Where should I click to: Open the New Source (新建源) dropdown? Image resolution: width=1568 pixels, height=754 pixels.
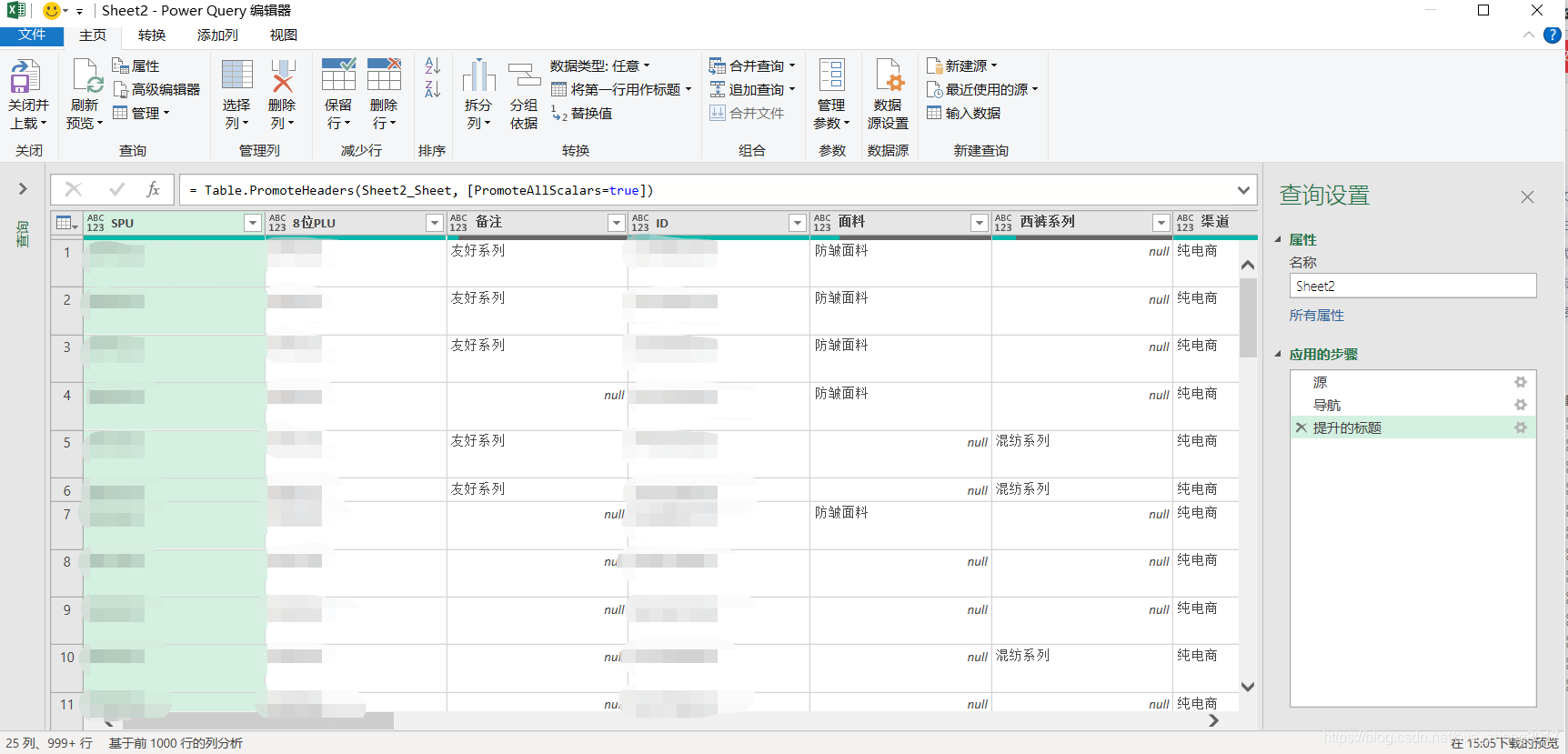[x=962, y=65]
